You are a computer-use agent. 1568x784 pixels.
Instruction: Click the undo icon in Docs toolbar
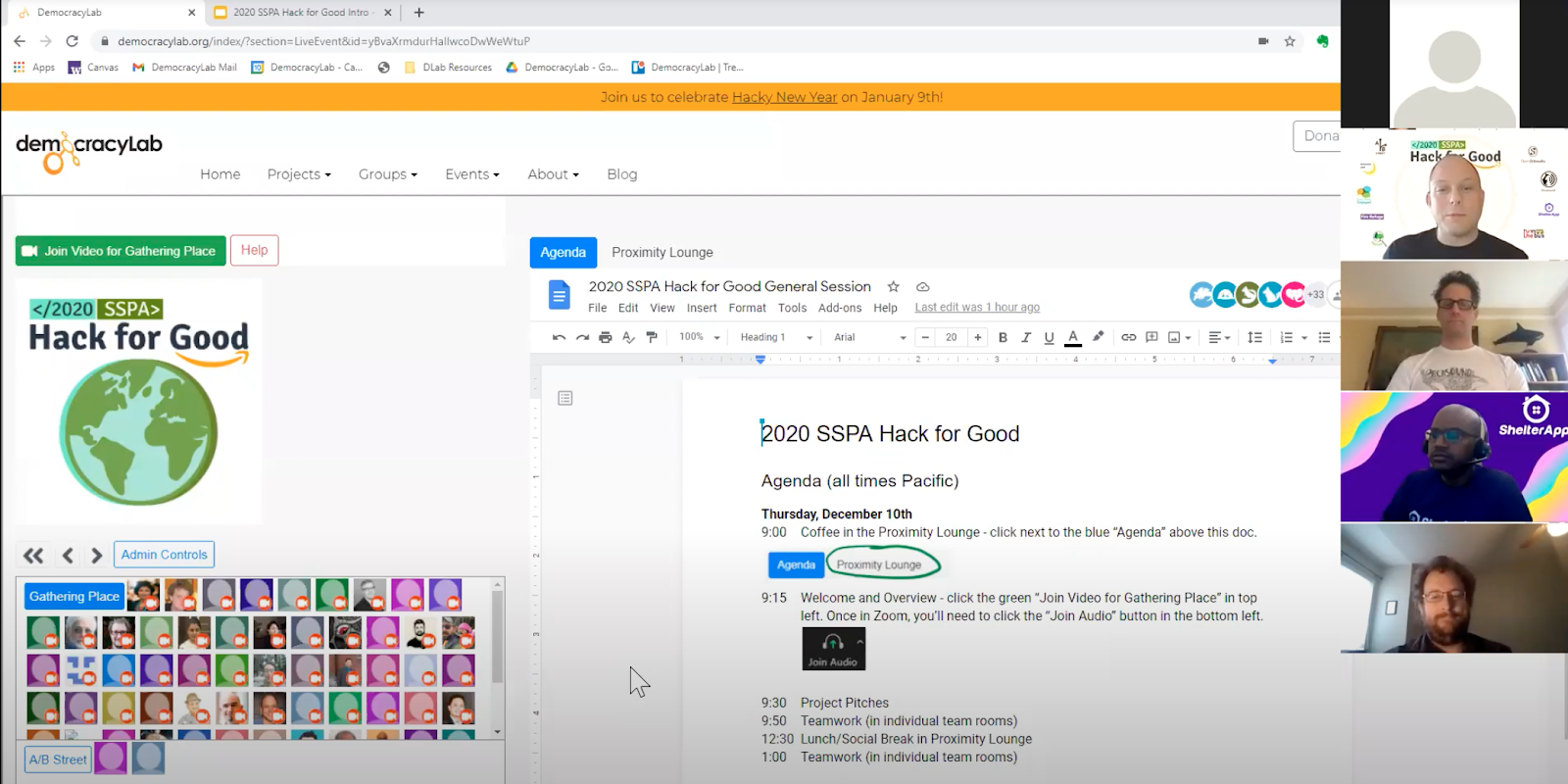pos(559,337)
